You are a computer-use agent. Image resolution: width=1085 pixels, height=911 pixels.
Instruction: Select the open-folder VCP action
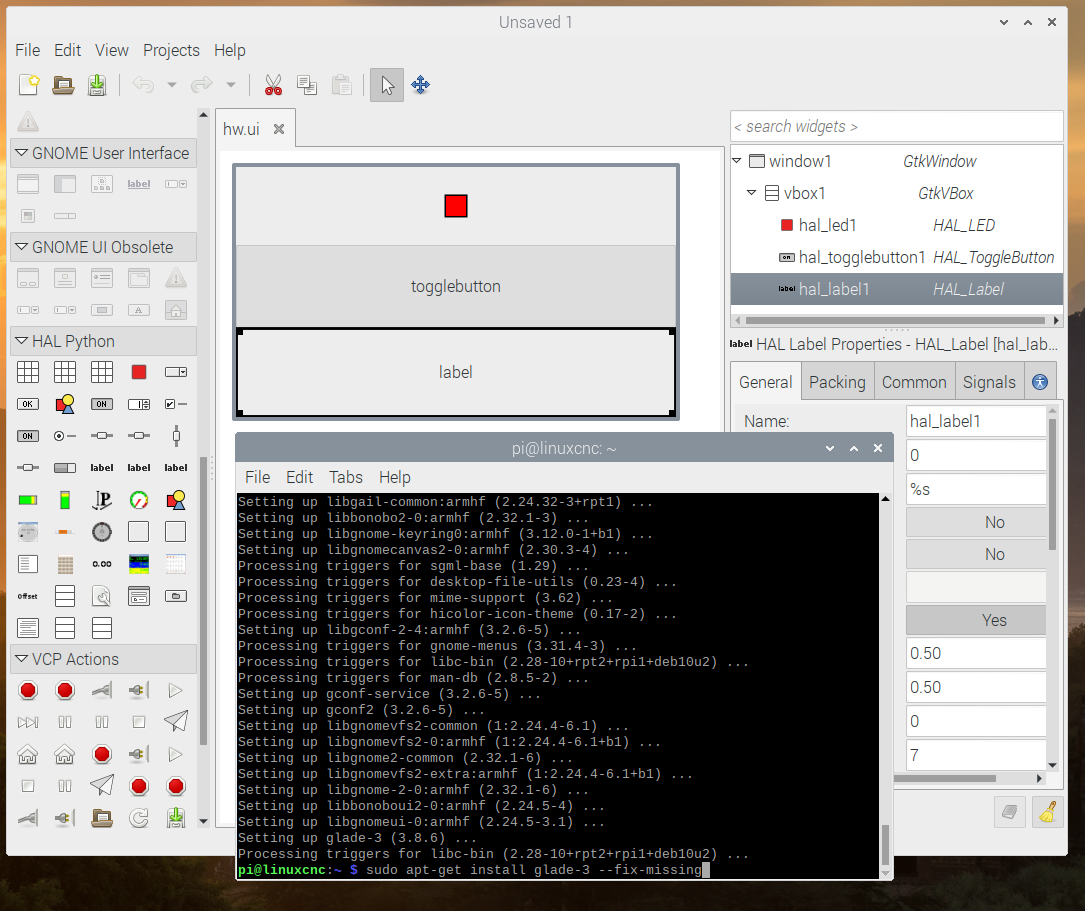tap(102, 818)
